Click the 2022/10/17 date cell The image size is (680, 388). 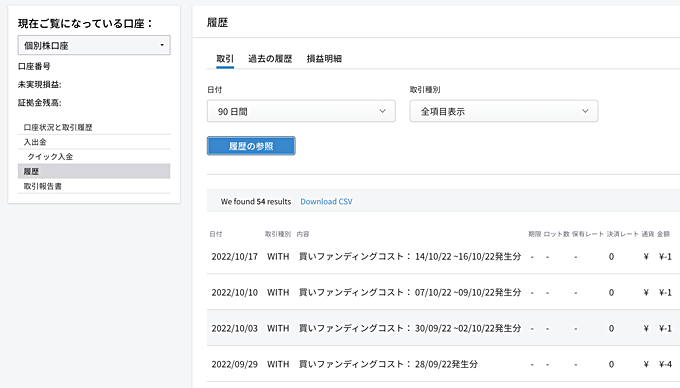pyautogui.click(x=235, y=257)
